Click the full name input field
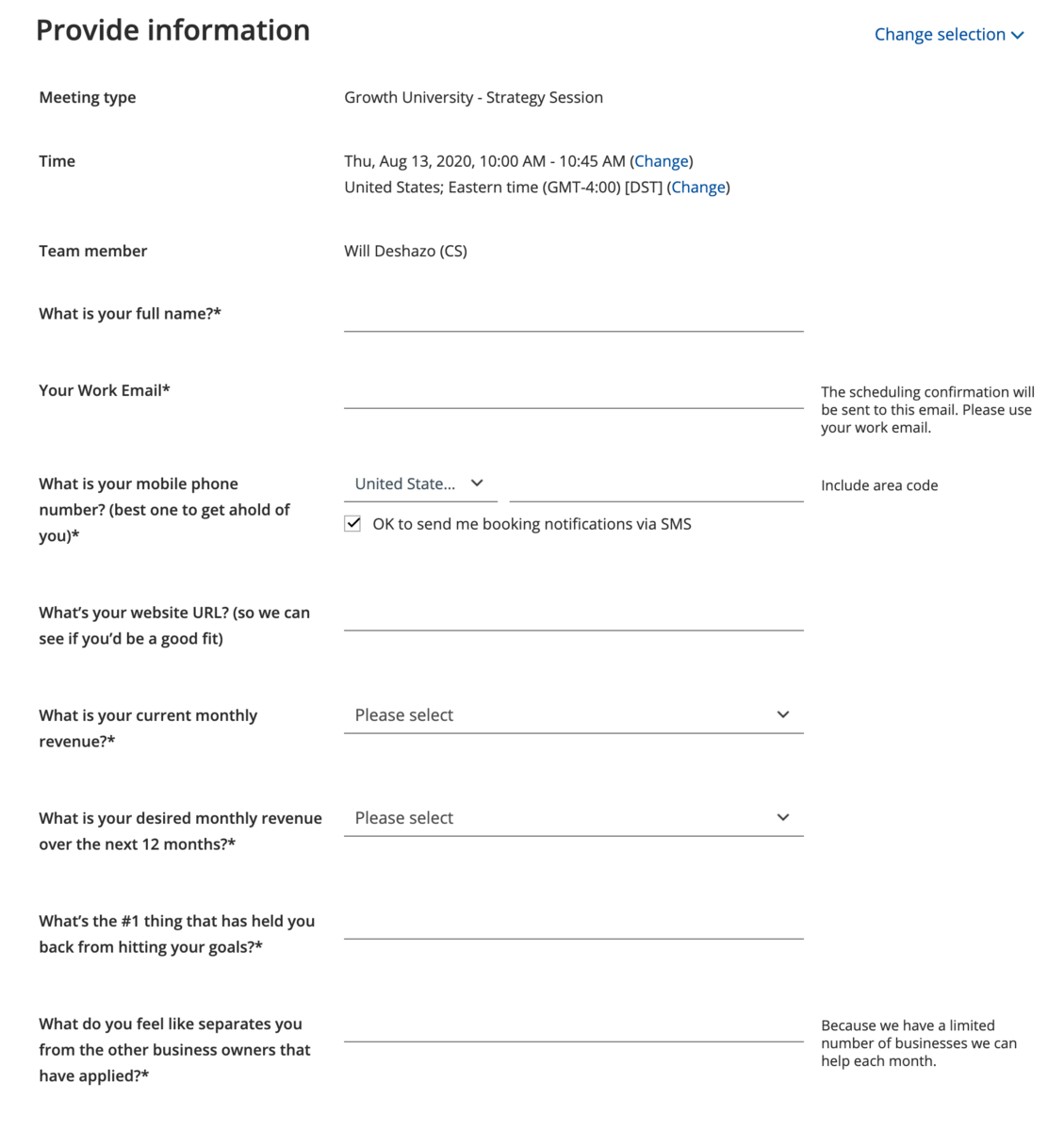This screenshot has width=1064, height=1131. (x=573, y=315)
